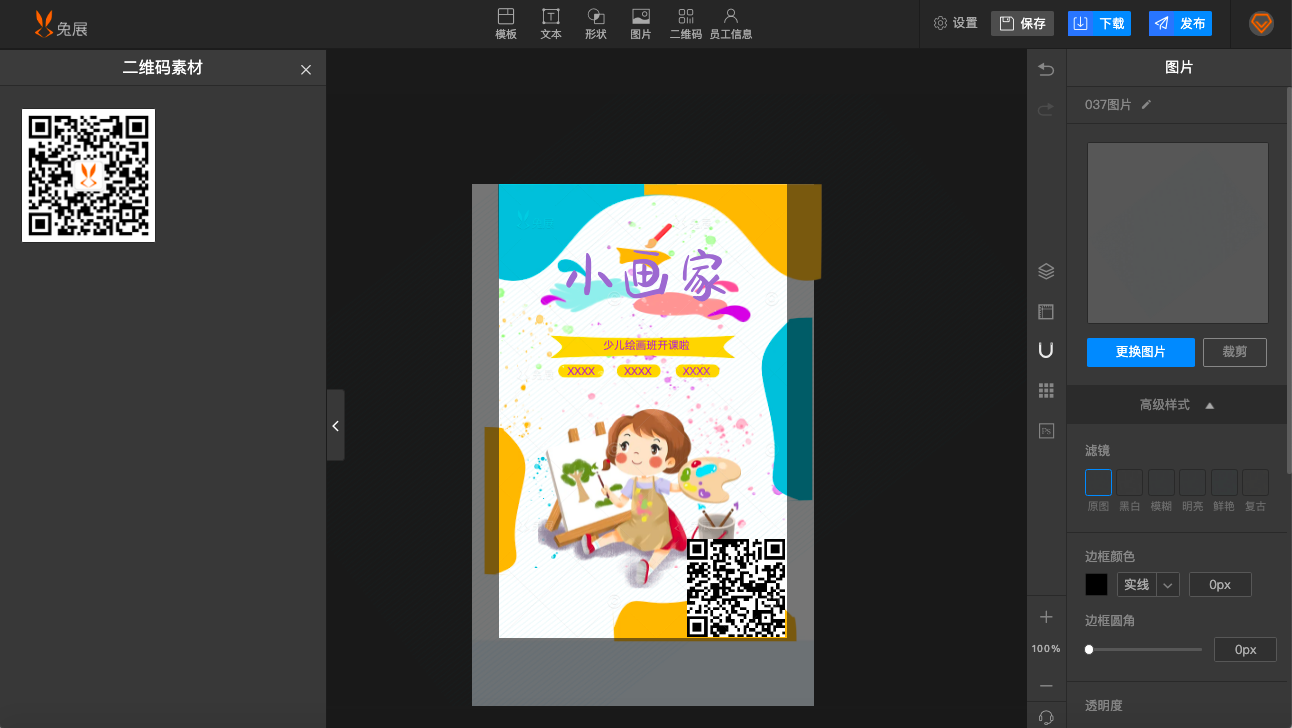
Task: Select the 复古 vintage filter
Action: (x=1255, y=483)
